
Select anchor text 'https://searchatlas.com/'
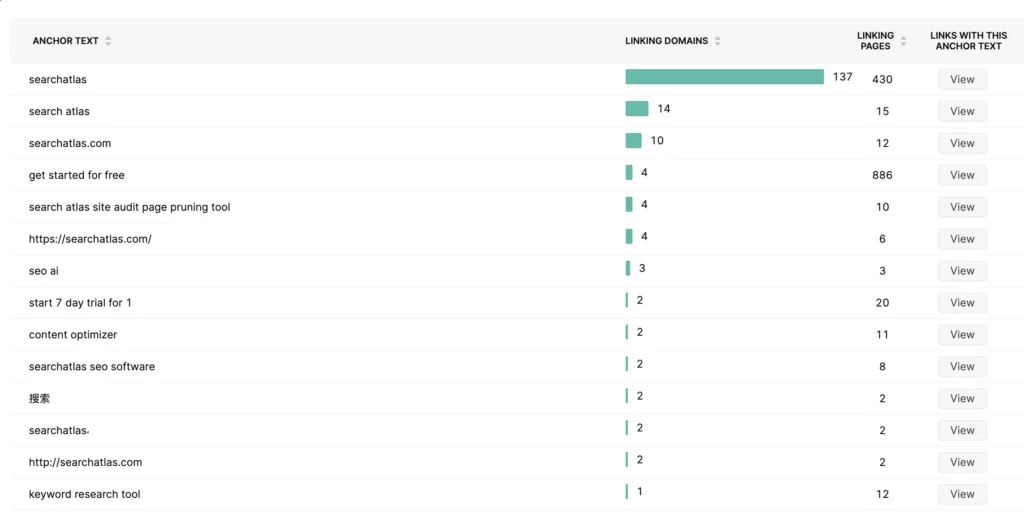tap(90, 239)
